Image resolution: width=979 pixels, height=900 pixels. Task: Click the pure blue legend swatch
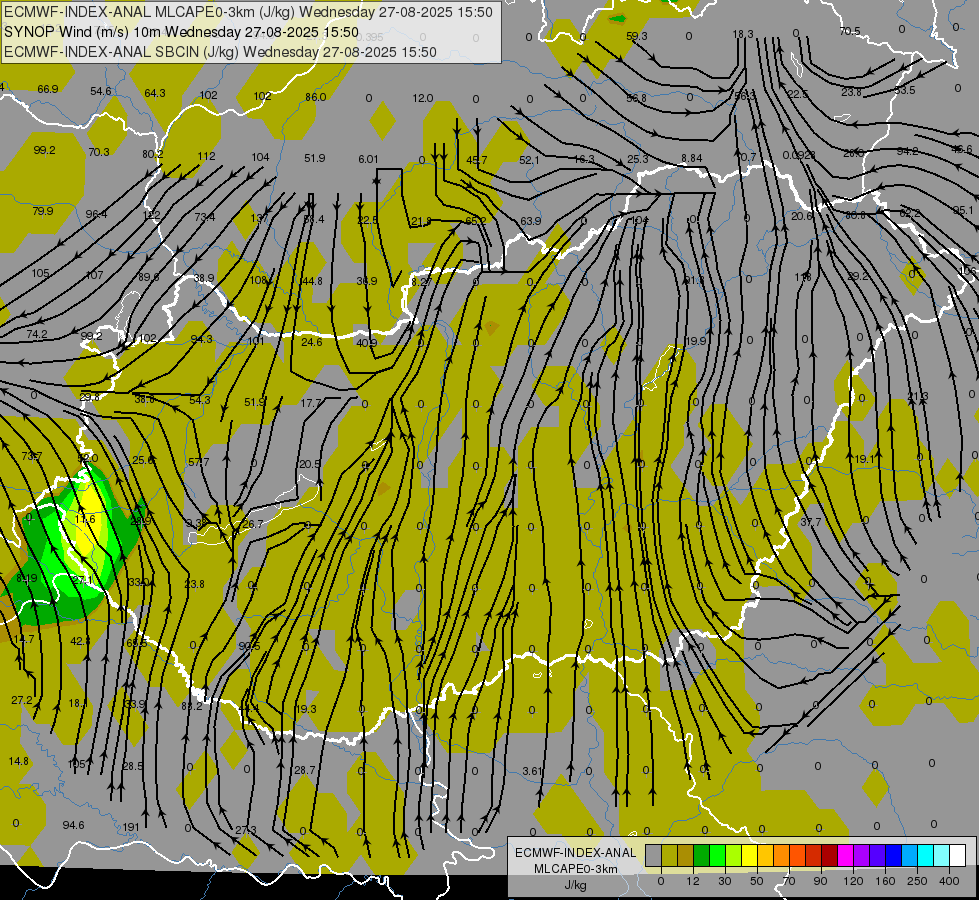pyautogui.click(x=893, y=855)
